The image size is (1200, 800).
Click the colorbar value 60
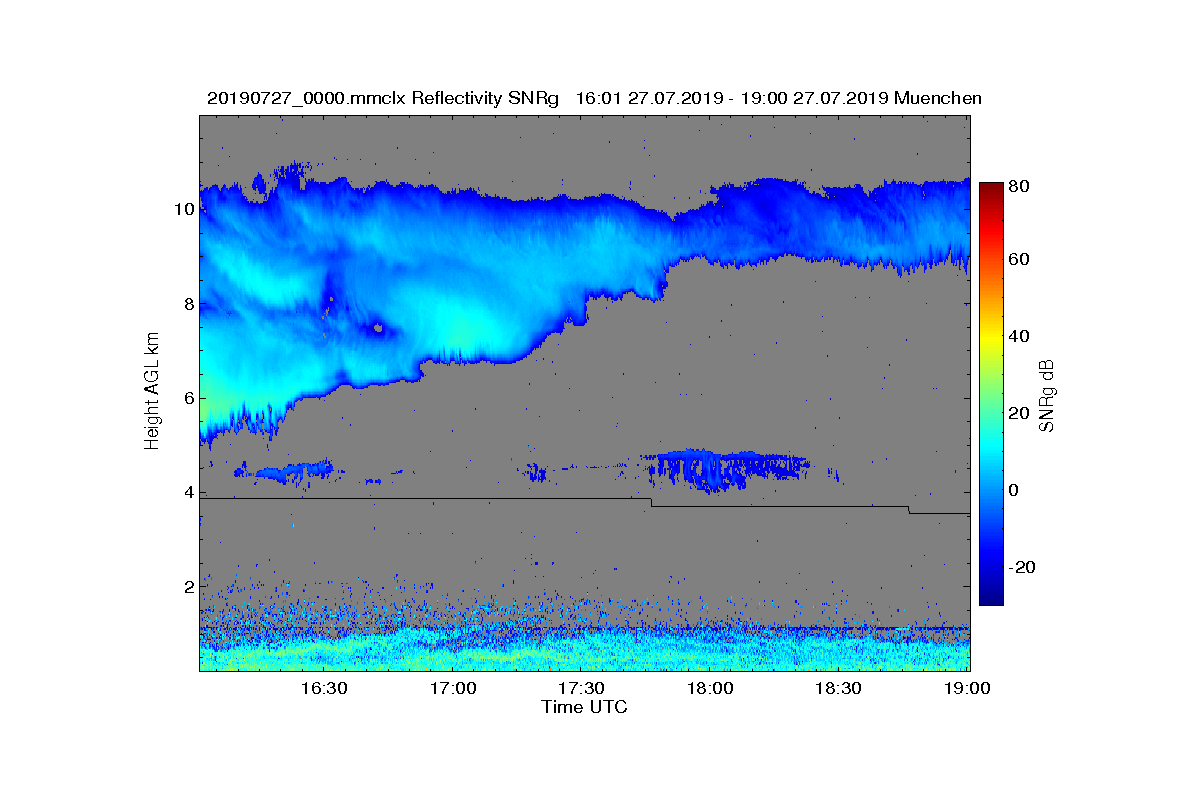click(1020, 260)
